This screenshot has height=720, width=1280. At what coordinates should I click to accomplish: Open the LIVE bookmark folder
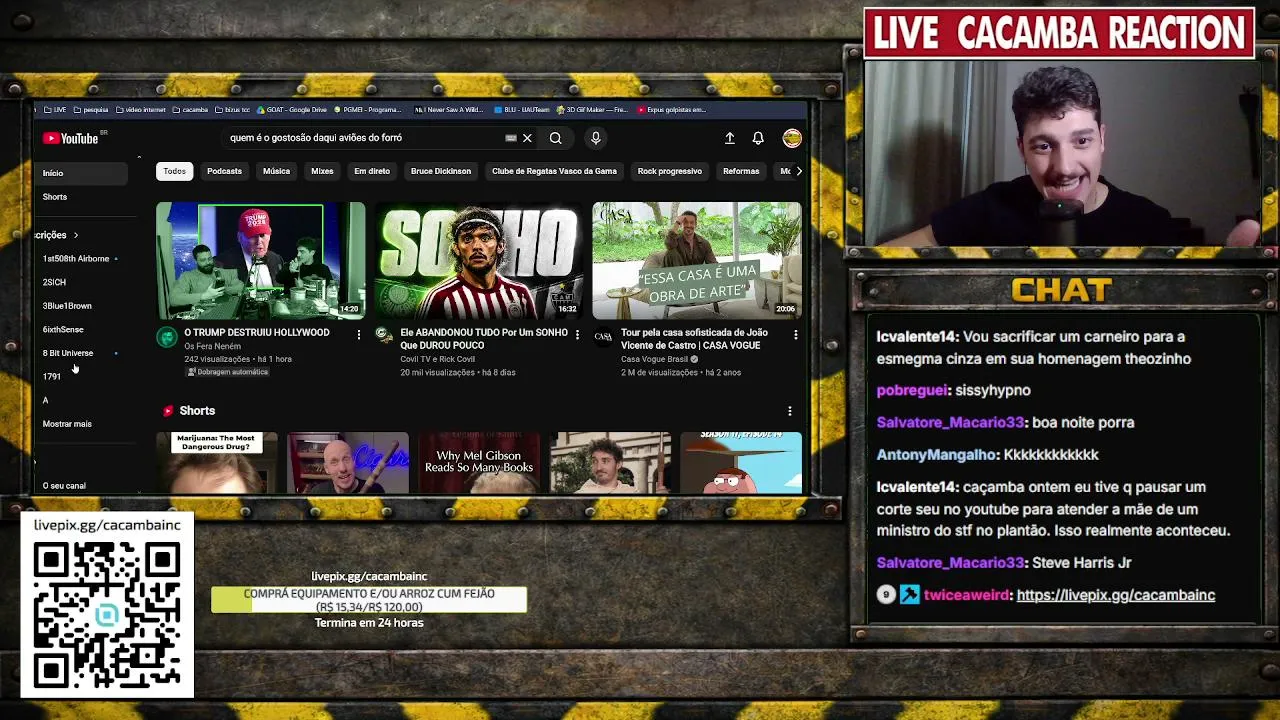(x=56, y=110)
